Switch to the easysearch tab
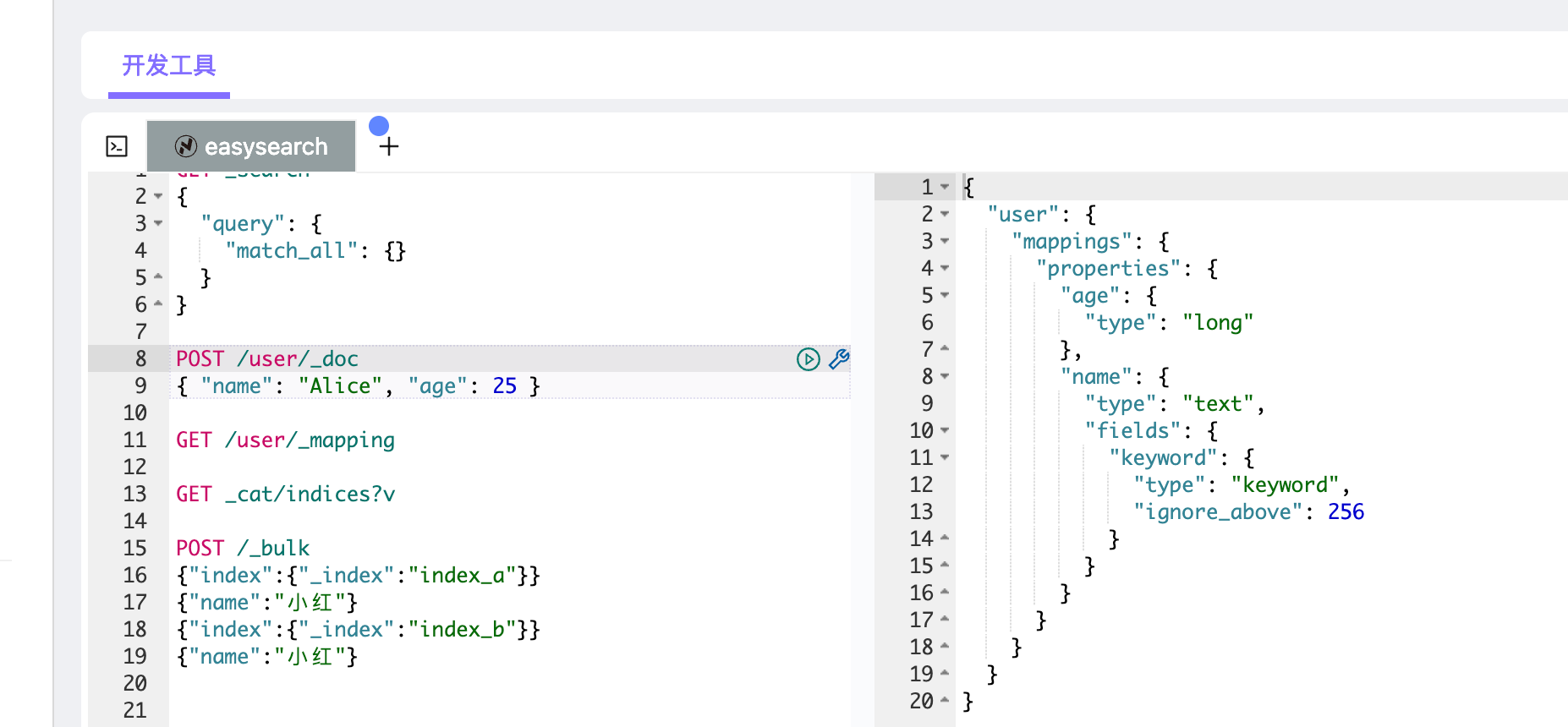1568x727 pixels. pos(251,146)
